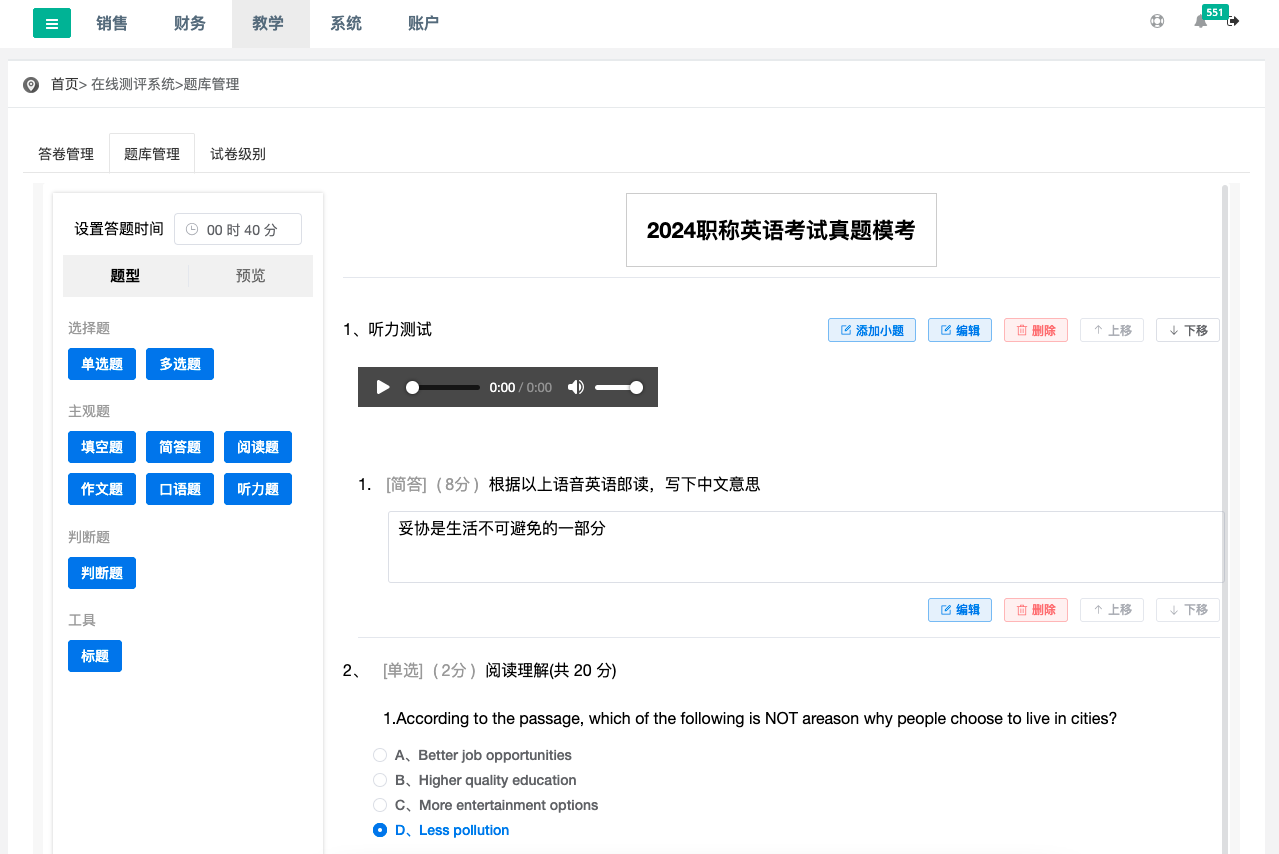This screenshot has width=1279, height=854.
Task: Adjust the audio volume slider
Action: [x=618, y=387]
